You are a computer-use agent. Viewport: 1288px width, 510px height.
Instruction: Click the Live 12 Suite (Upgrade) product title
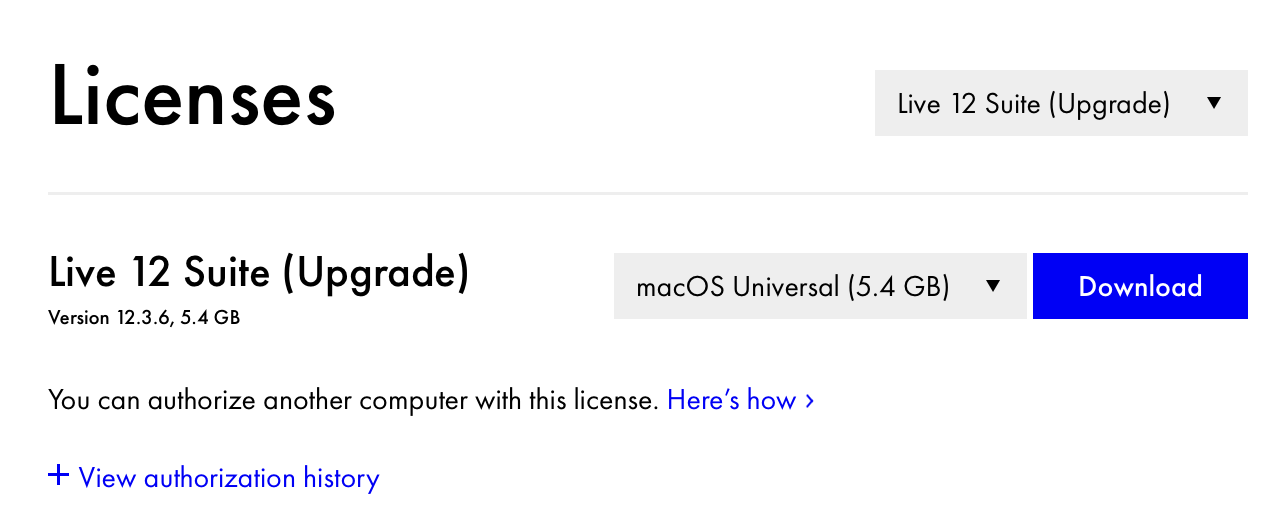tap(258, 273)
